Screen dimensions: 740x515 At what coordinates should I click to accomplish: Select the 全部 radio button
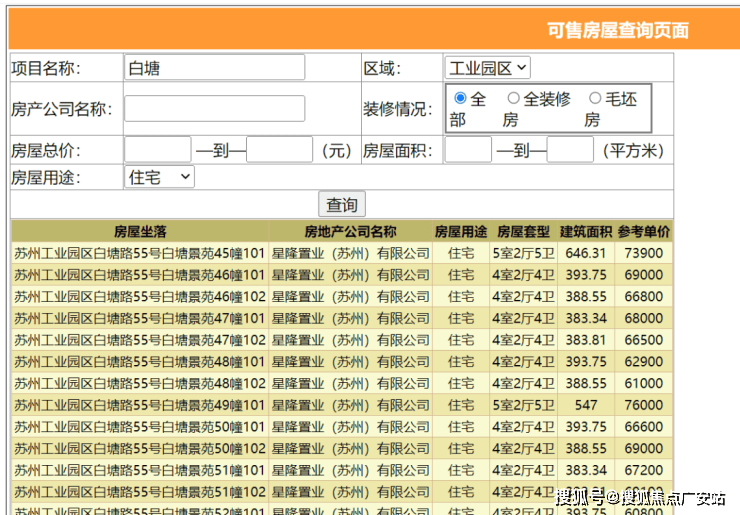(460, 98)
